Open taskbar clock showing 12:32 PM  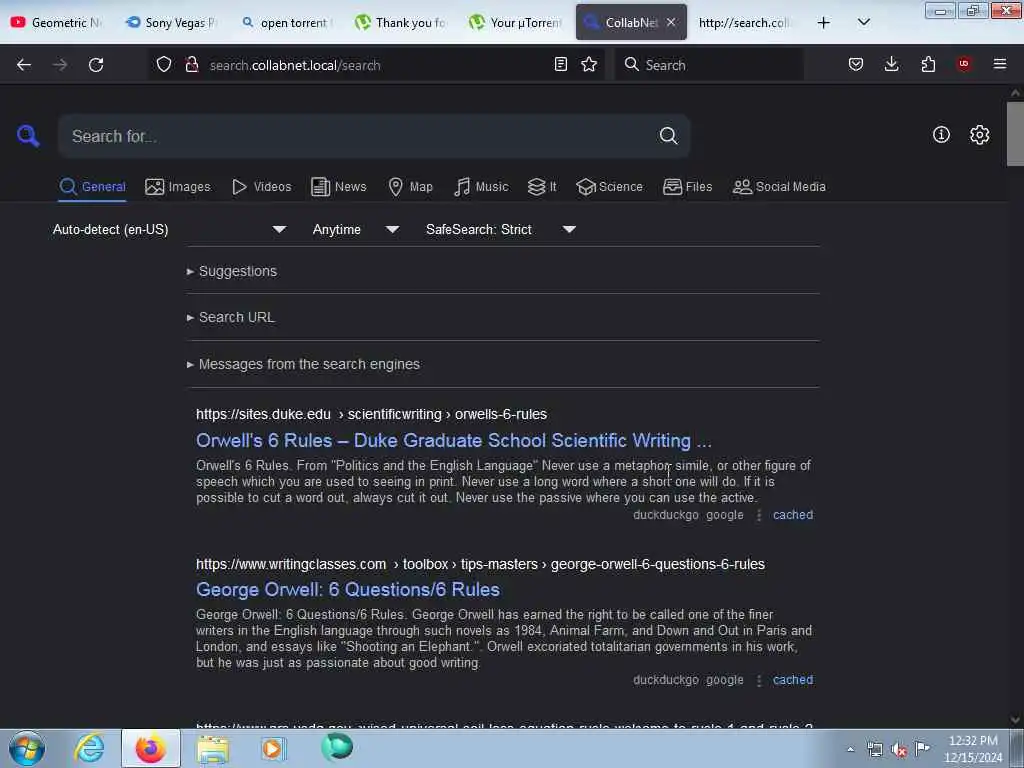point(973,749)
